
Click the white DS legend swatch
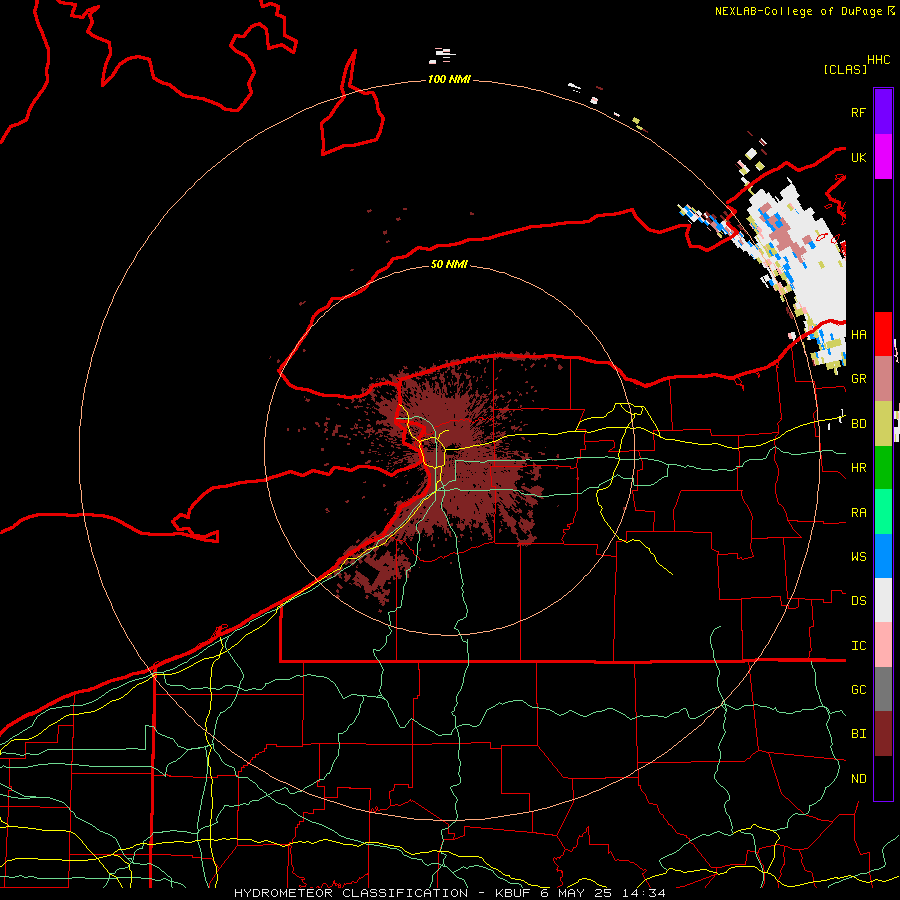(x=883, y=600)
